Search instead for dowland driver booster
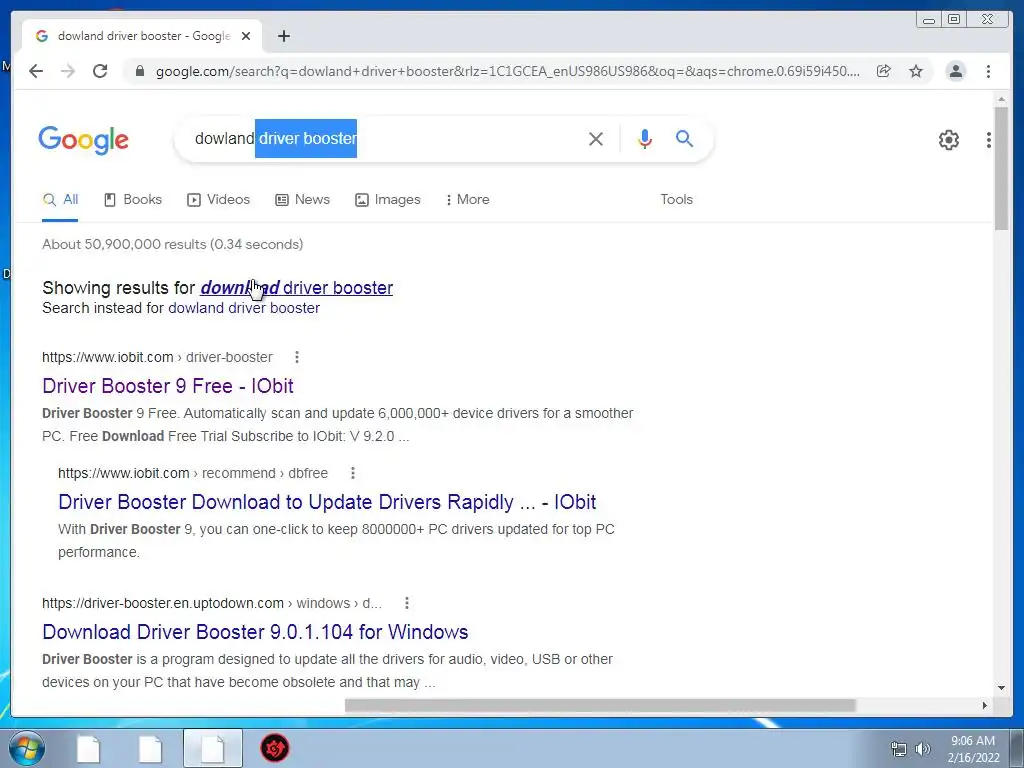The height and width of the screenshot is (768, 1024). tap(244, 308)
